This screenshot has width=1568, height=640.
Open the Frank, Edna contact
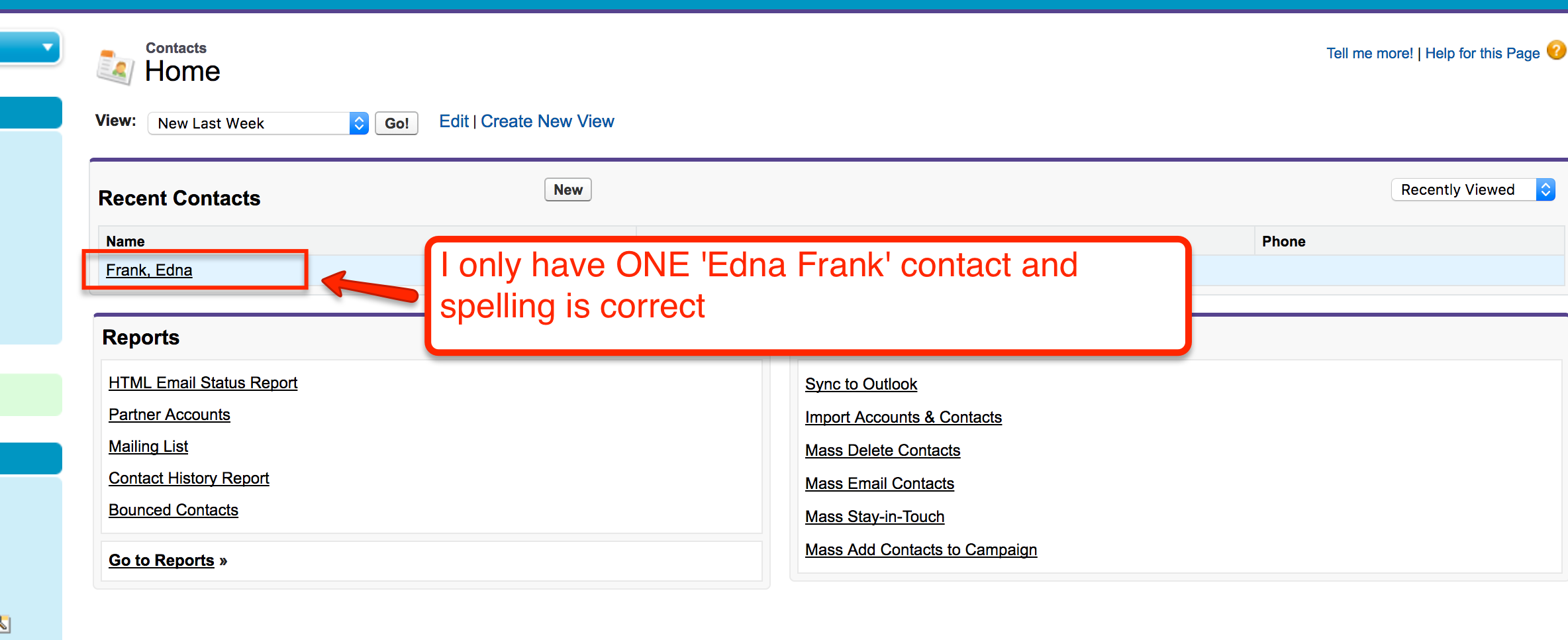tap(149, 270)
